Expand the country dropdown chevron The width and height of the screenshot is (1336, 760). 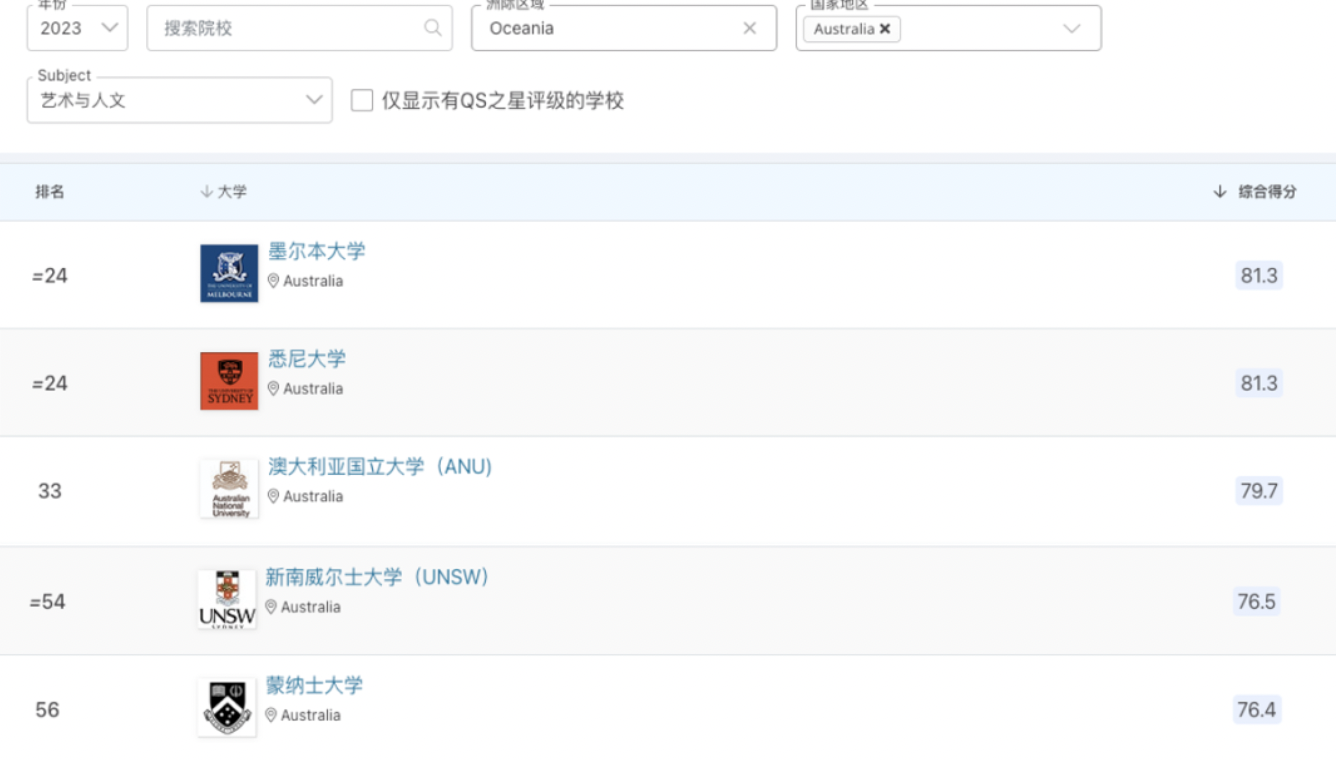tap(1072, 29)
